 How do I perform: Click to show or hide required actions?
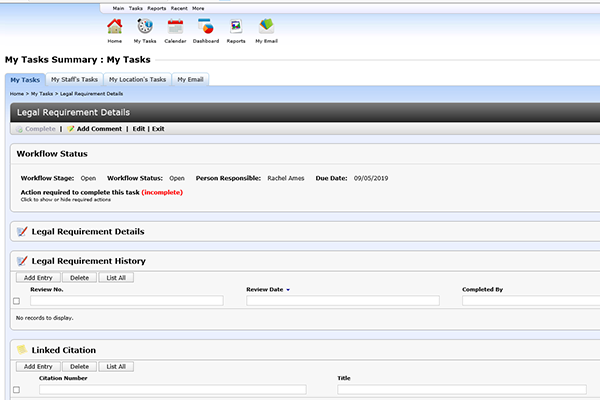click(63, 199)
